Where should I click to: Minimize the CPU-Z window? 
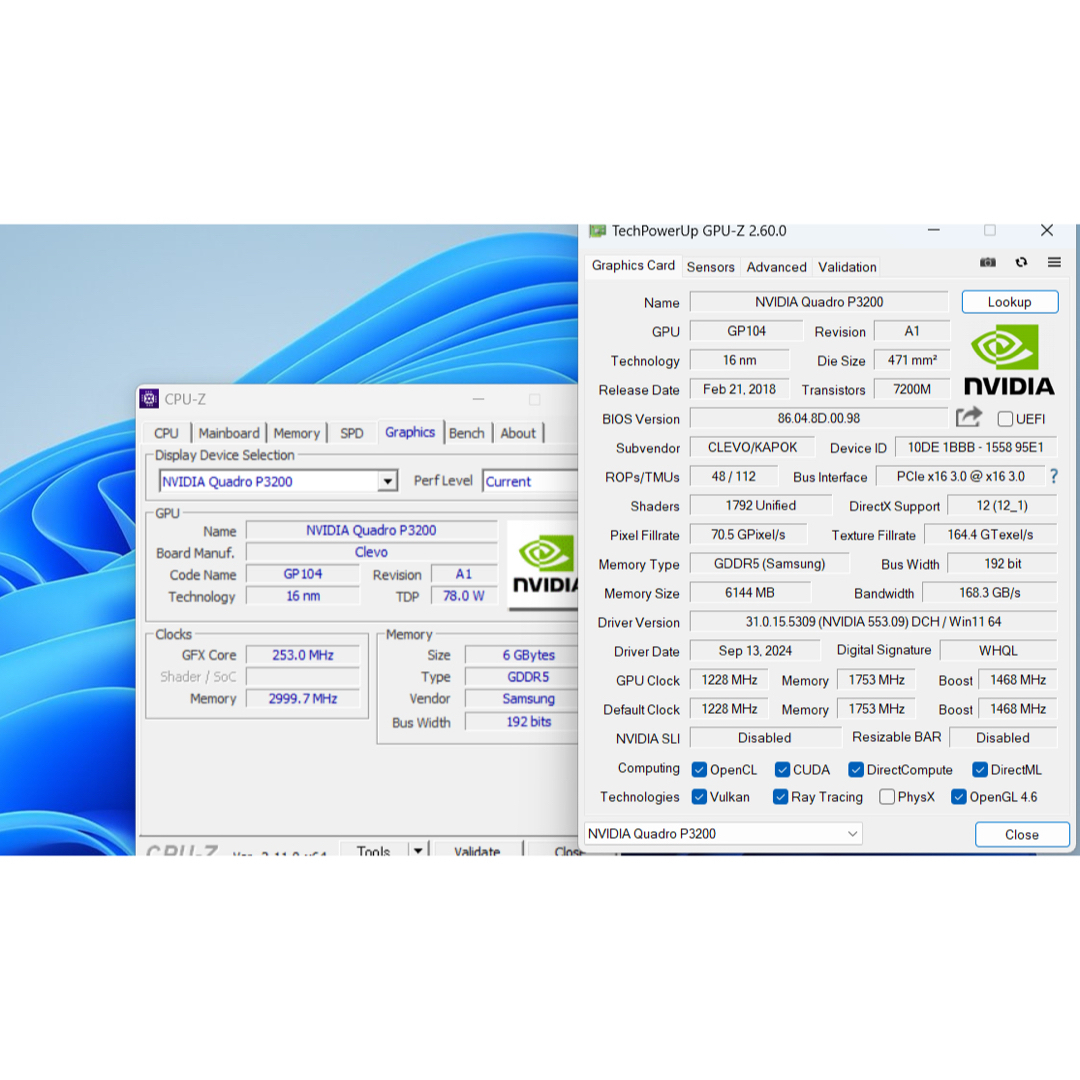click(x=479, y=399)
